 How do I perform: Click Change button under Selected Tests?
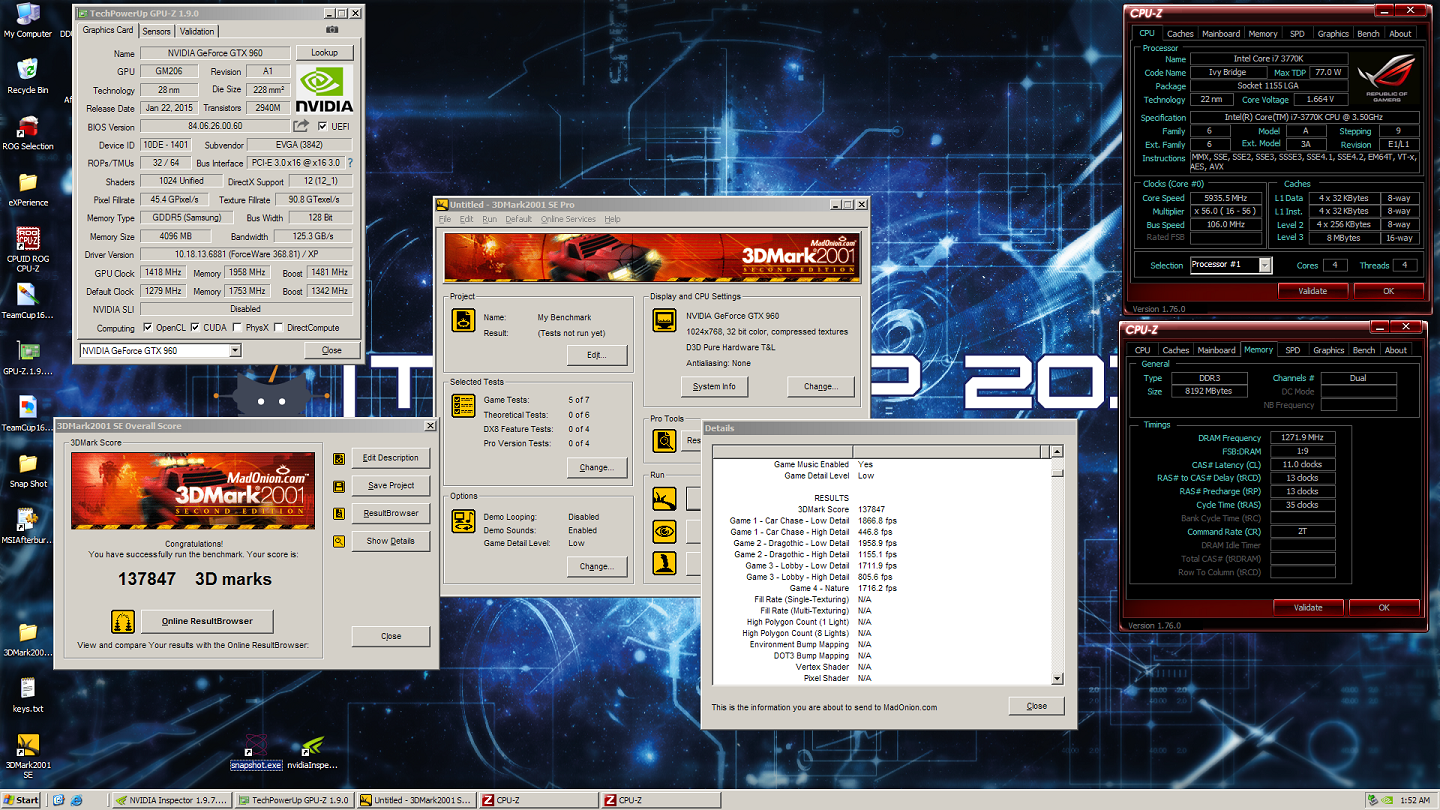596,467
